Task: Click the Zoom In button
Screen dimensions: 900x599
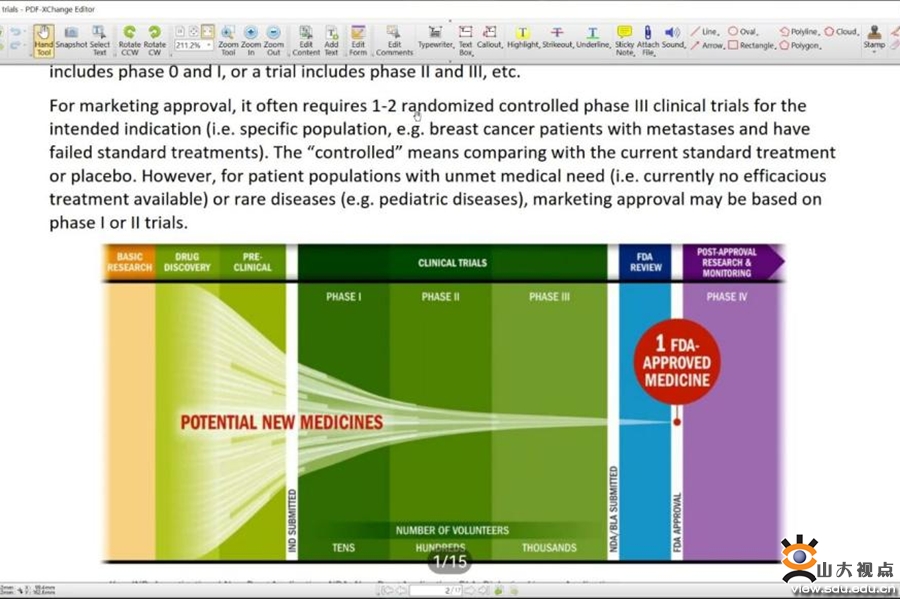Action: 250,39
